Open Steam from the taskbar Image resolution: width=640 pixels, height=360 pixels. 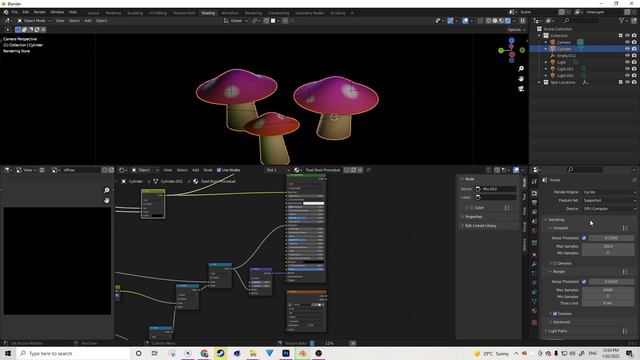[x=220, y=353]
